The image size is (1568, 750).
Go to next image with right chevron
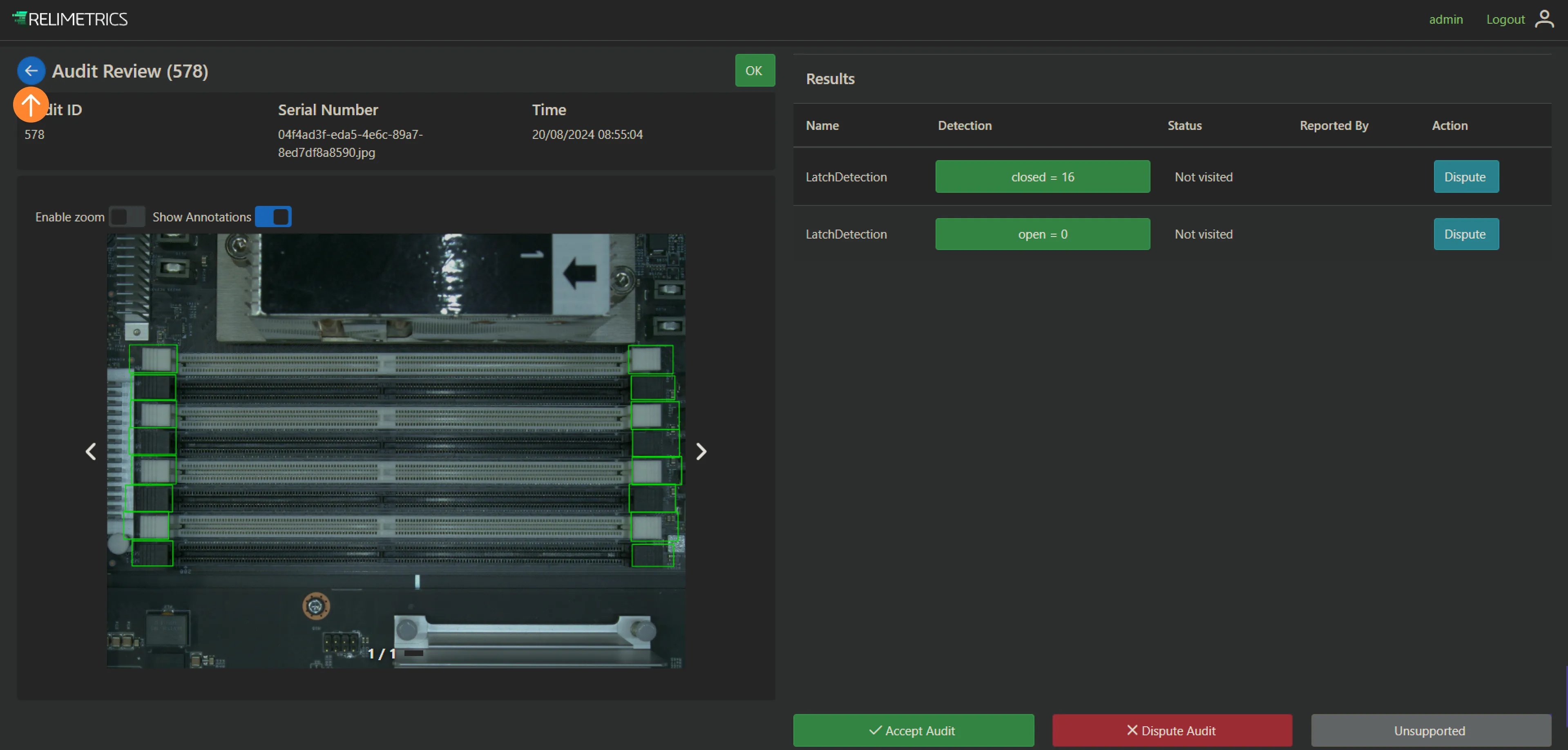tap(701, 451)
